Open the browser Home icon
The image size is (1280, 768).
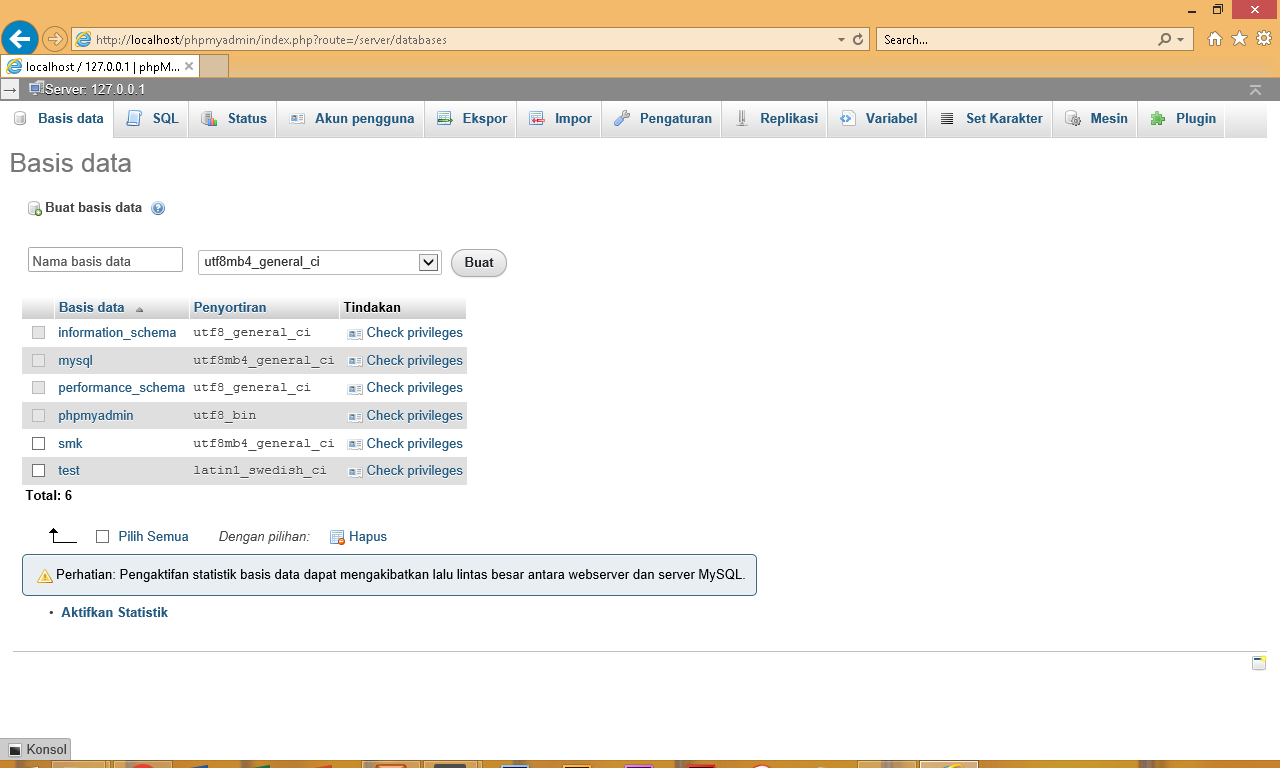tap(1215, 39)
